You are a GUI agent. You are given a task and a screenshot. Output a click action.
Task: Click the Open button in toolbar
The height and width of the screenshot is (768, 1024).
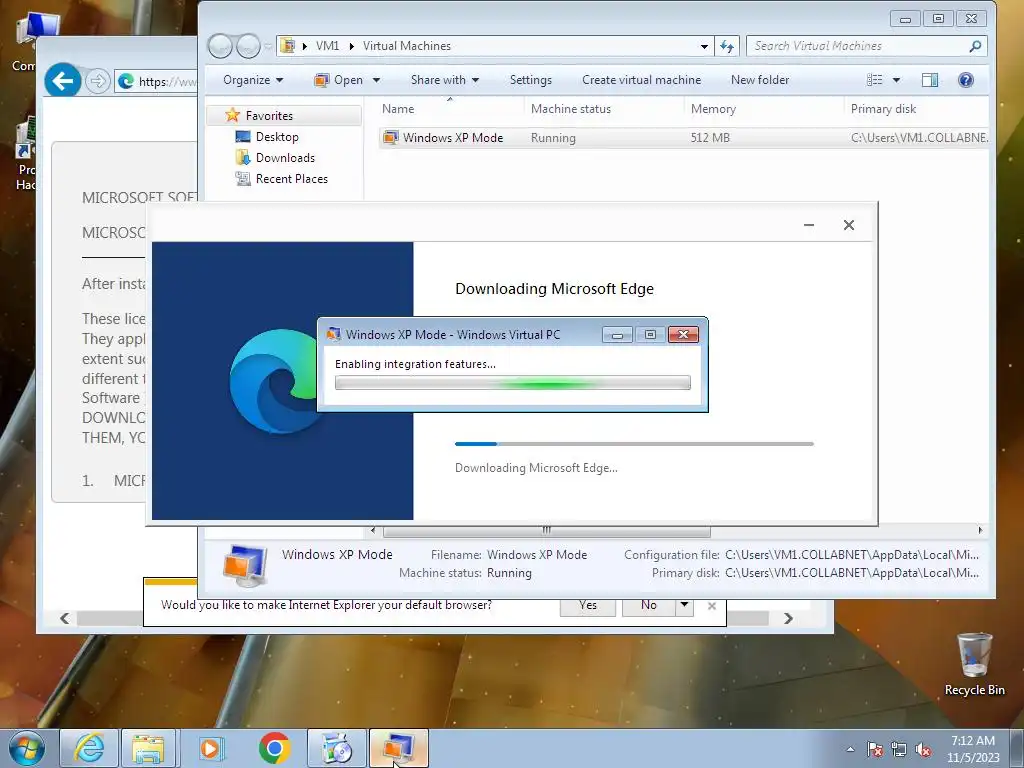(339, 80)
